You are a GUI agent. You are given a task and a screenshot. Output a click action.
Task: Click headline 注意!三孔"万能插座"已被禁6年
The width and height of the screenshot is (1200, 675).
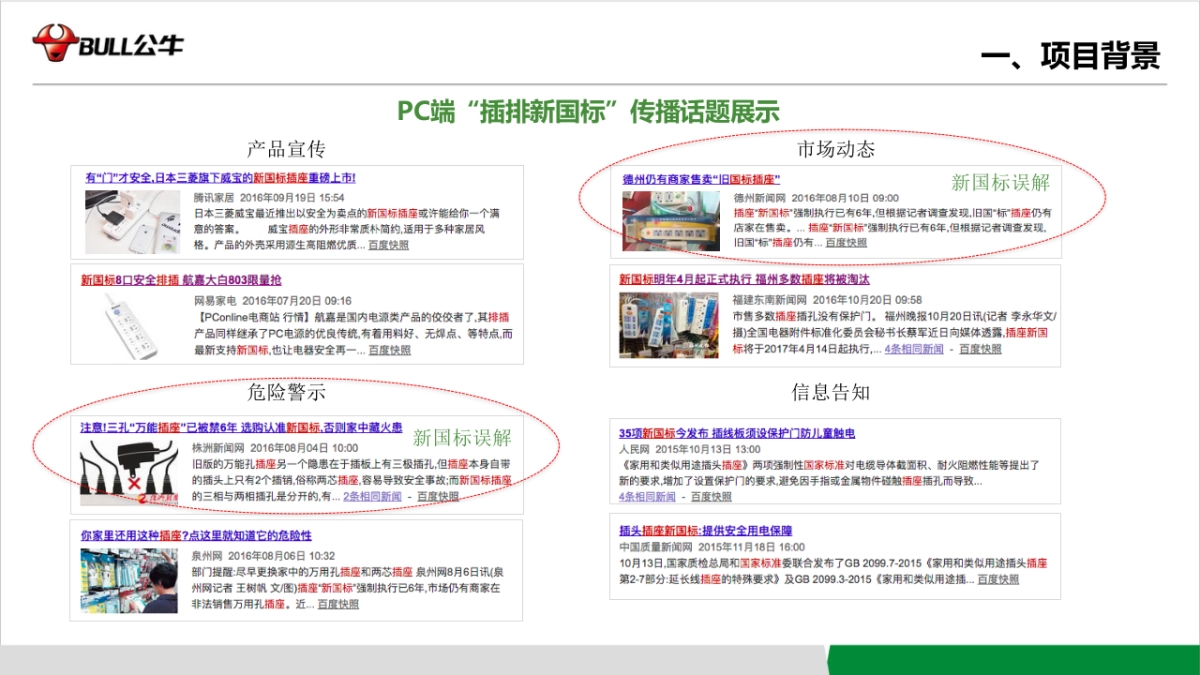pos(241,427)
